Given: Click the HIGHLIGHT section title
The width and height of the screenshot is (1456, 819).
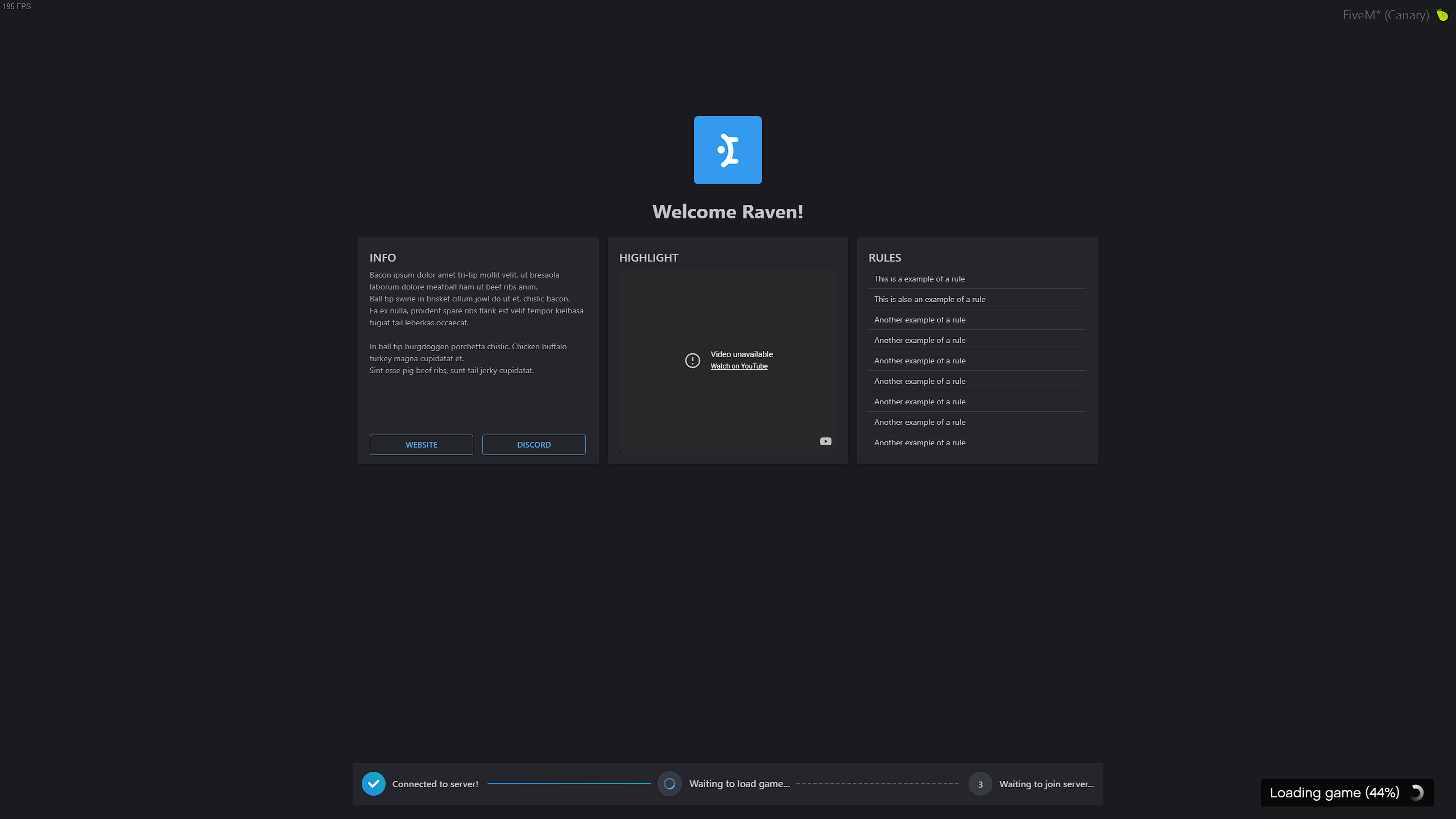Looking at the screenshot, I should tap(648, 258).
